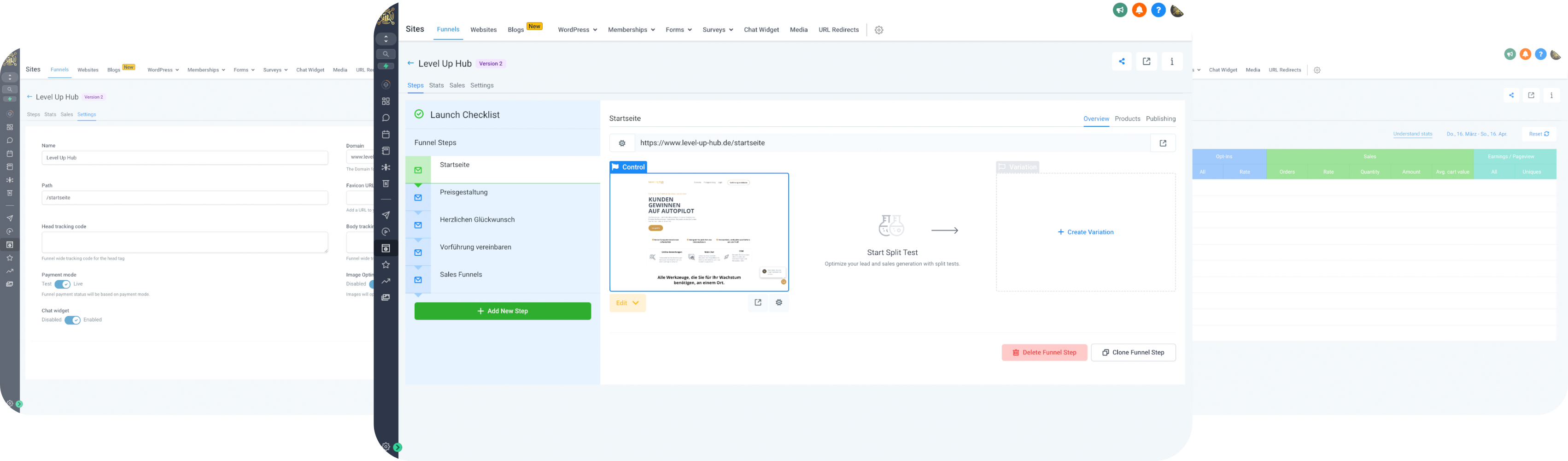The height and width of the screenshot is (461, 1568).
Task: Click the Name field in the left Settings window
Action: [185, 158]
